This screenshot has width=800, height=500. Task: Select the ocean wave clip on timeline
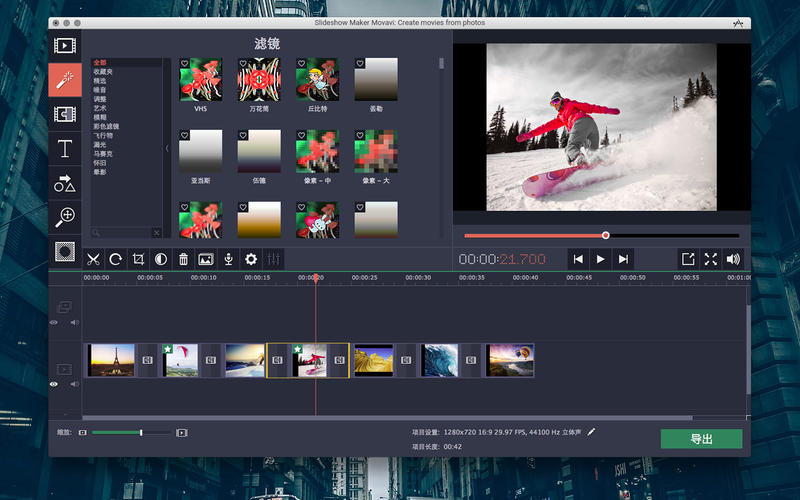pos(439,360)
